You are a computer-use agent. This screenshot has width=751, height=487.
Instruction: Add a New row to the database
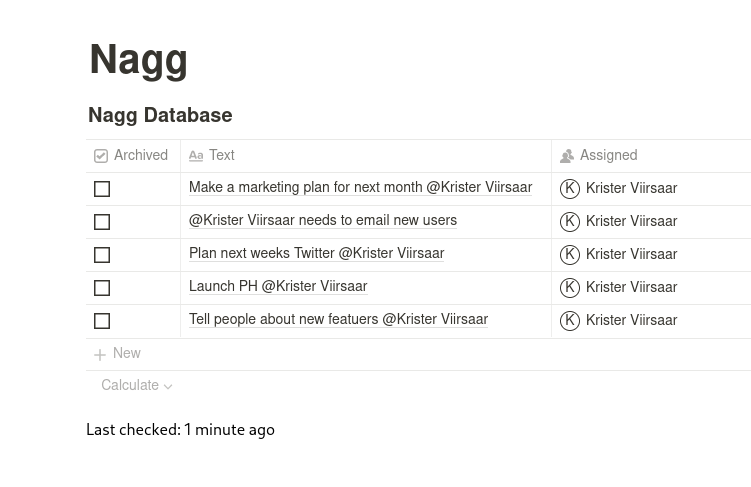[x=127, y=354]
